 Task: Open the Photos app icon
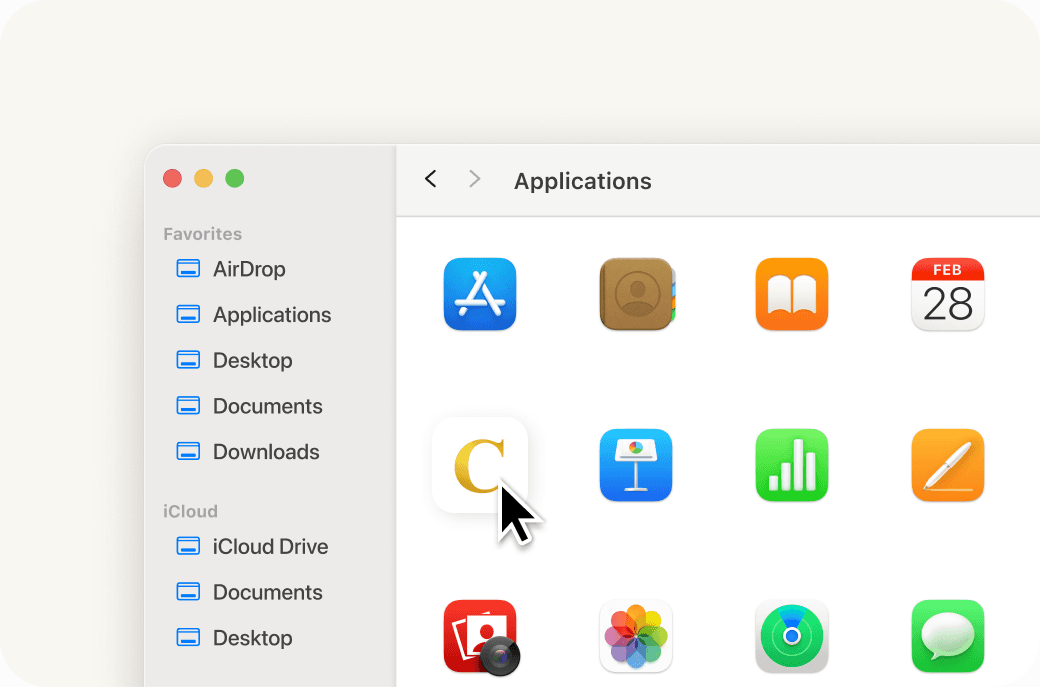[635, 636]
